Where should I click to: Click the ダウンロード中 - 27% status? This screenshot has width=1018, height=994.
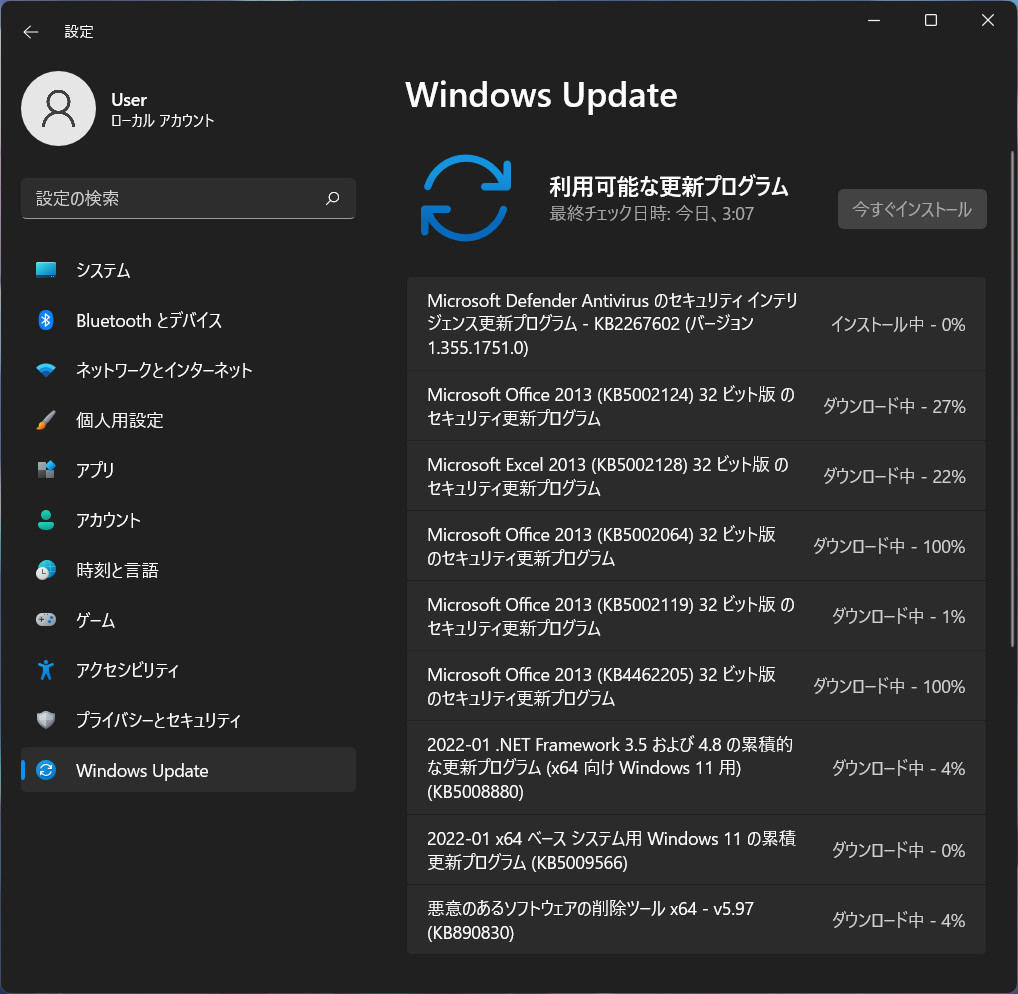pos(894,406)
